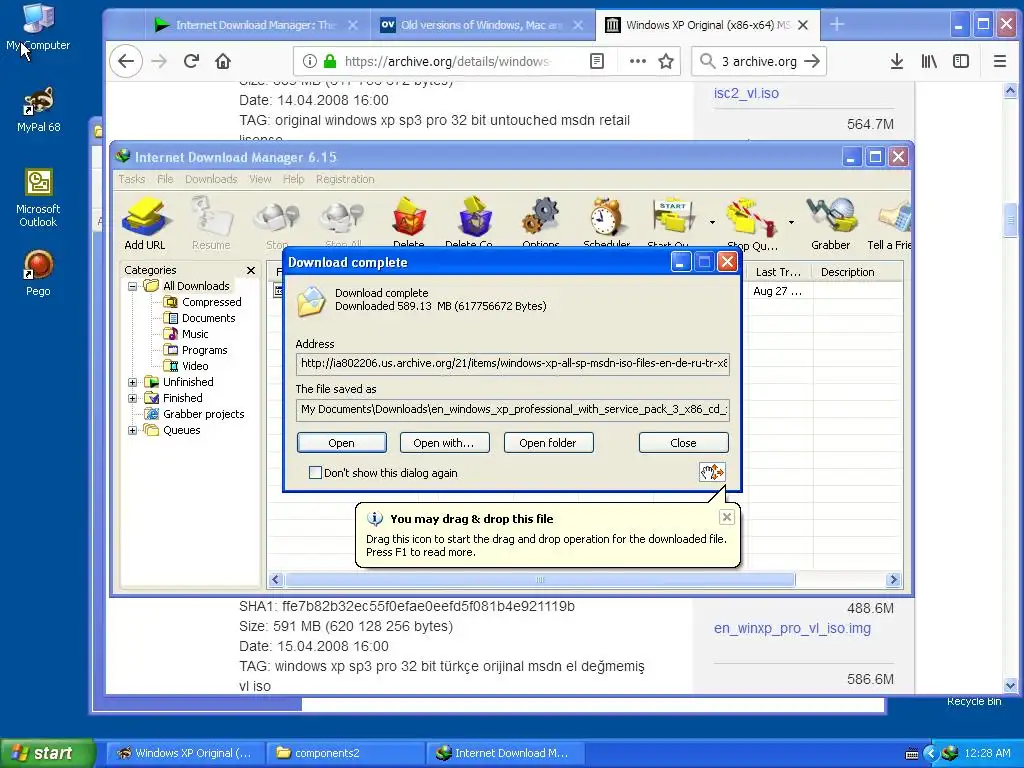
Task: Click the Add URL toolbar icon
Action: coord(145,223)
